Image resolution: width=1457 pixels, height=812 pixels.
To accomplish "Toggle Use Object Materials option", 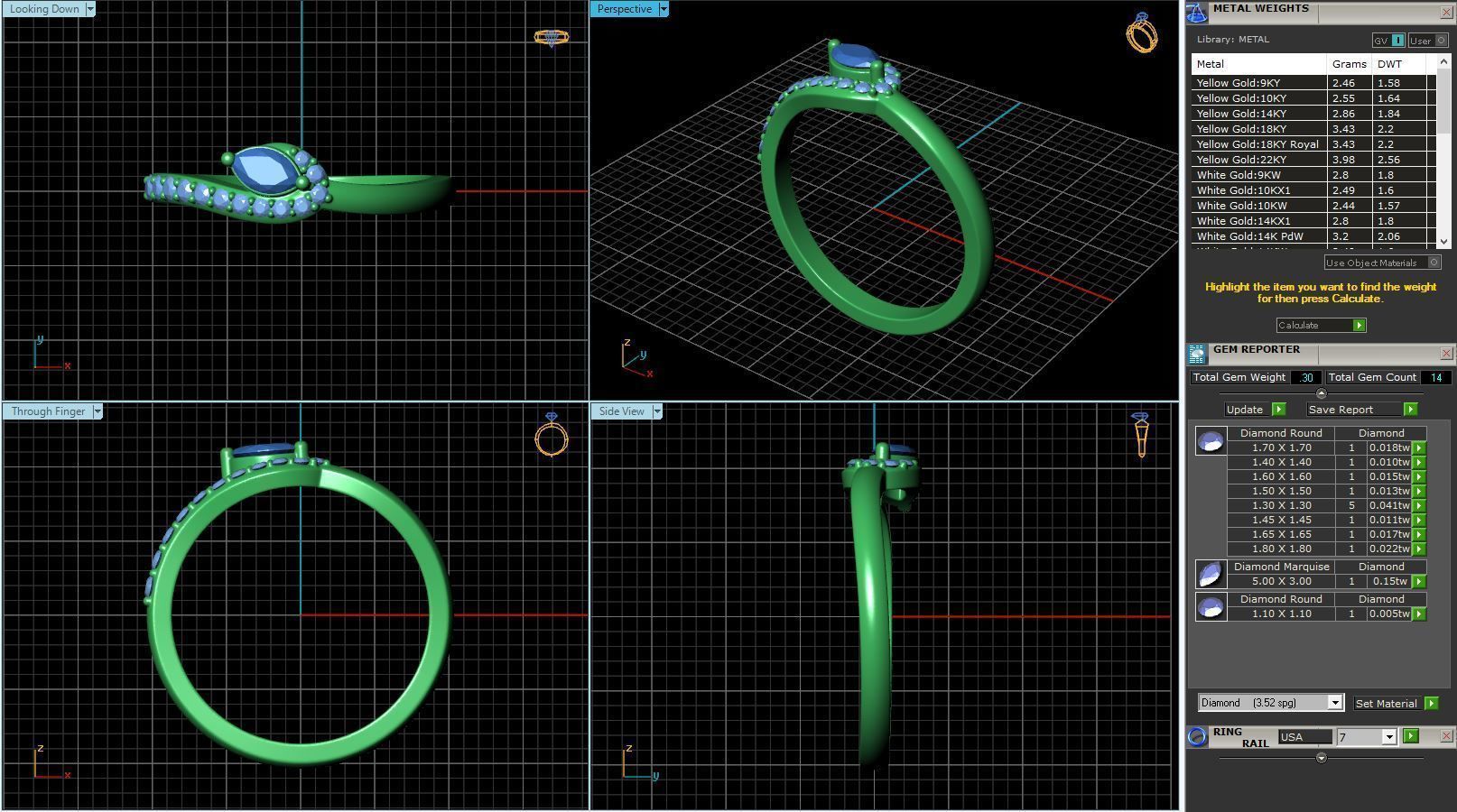I will tap(1383, 263).
